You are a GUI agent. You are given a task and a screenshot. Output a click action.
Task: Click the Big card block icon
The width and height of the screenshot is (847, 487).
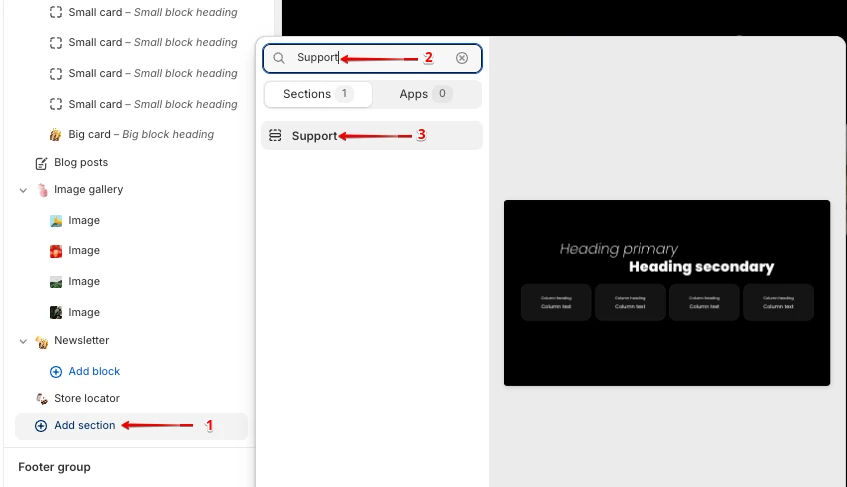click(x=56, y=134)
